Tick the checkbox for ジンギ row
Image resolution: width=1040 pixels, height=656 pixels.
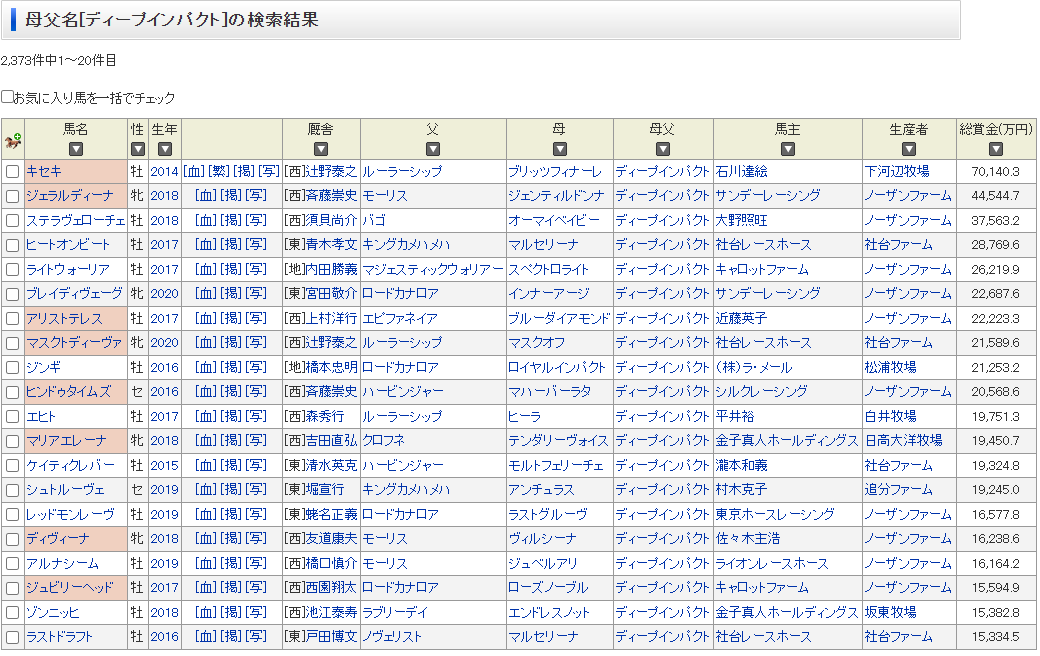pyautogui.click(x=13, y=368)
